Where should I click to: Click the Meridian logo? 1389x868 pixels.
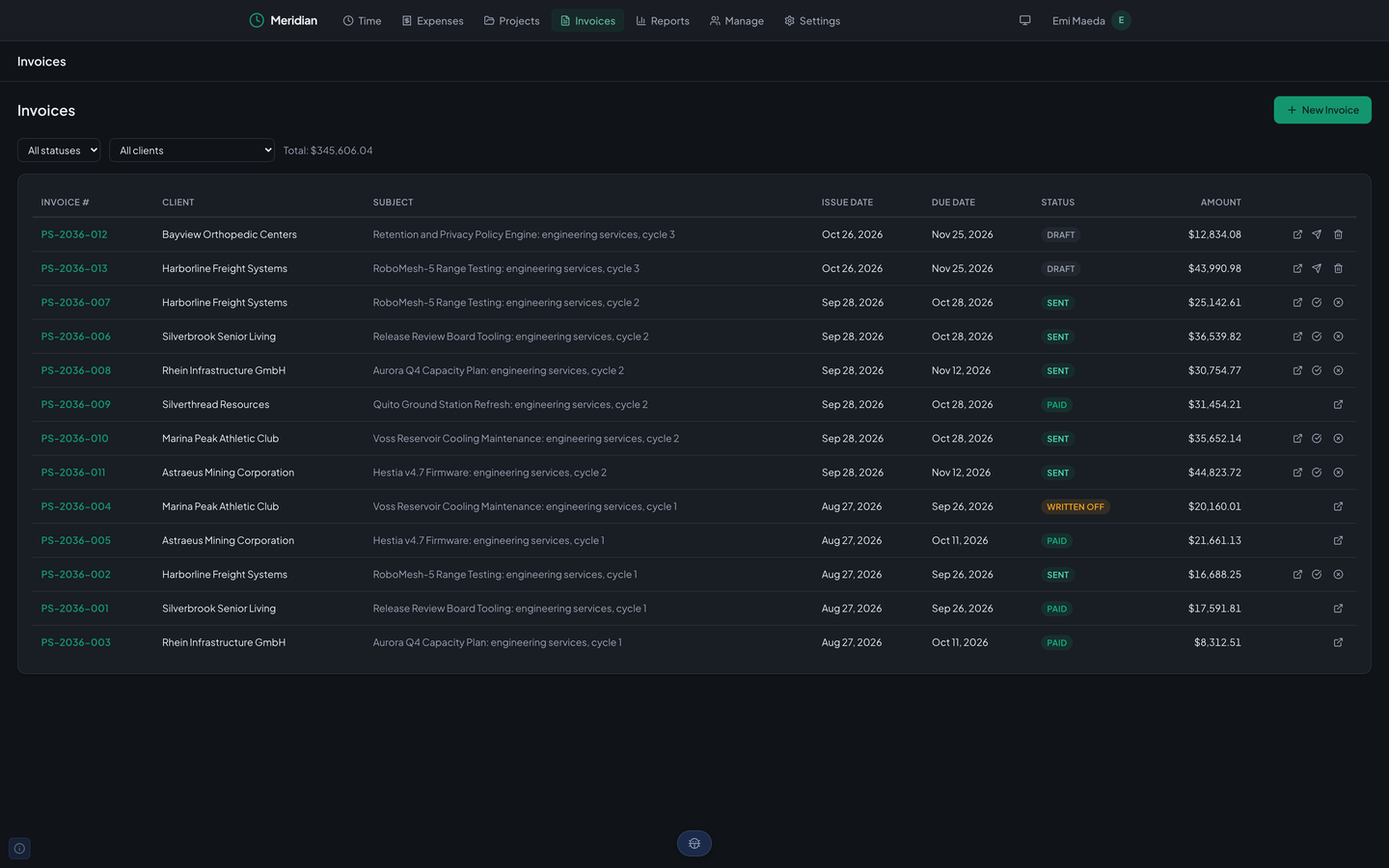[x=284, y=20]
